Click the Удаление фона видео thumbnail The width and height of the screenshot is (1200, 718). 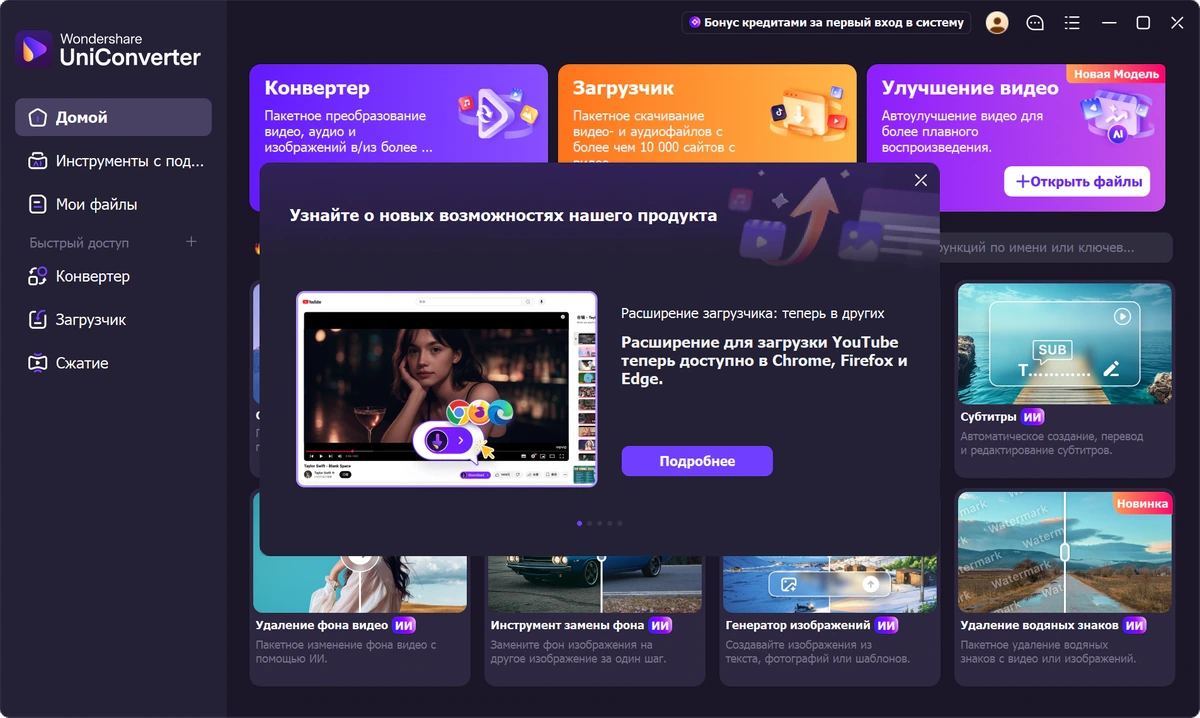tap(360, 585)
